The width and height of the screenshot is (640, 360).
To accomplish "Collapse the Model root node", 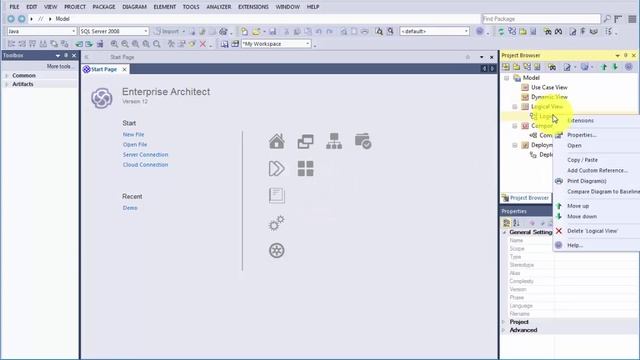I will click(507, 78).
